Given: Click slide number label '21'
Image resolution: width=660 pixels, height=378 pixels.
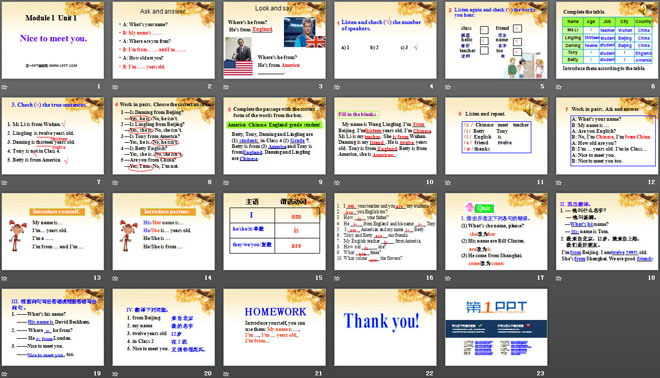Looking at the screenshot, I should click(319, 373).
